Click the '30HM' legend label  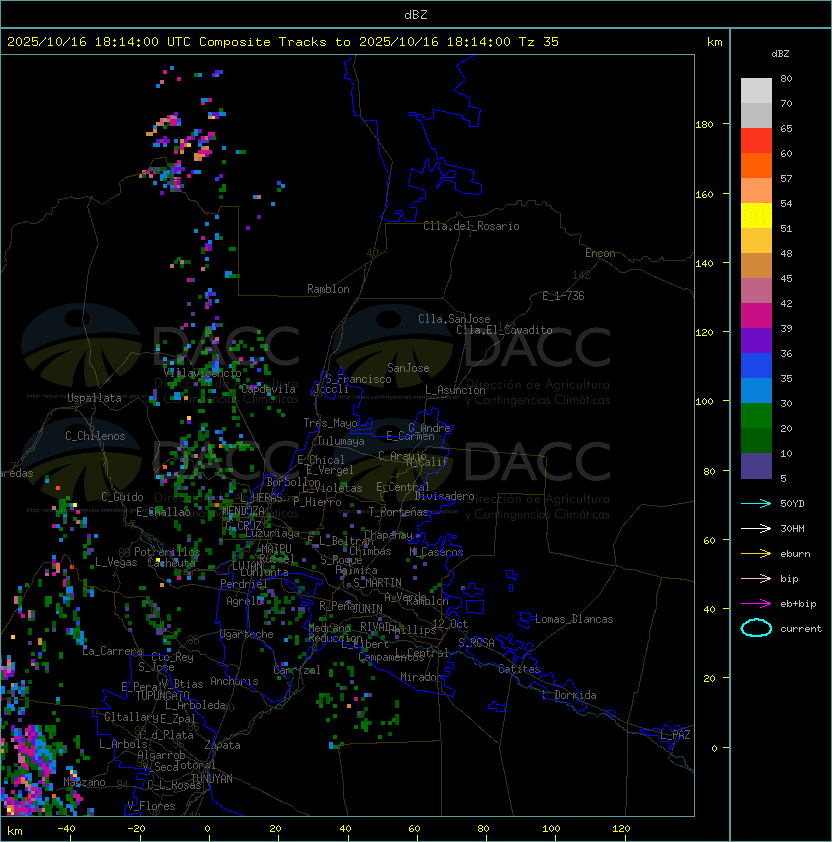click(792, 529)
